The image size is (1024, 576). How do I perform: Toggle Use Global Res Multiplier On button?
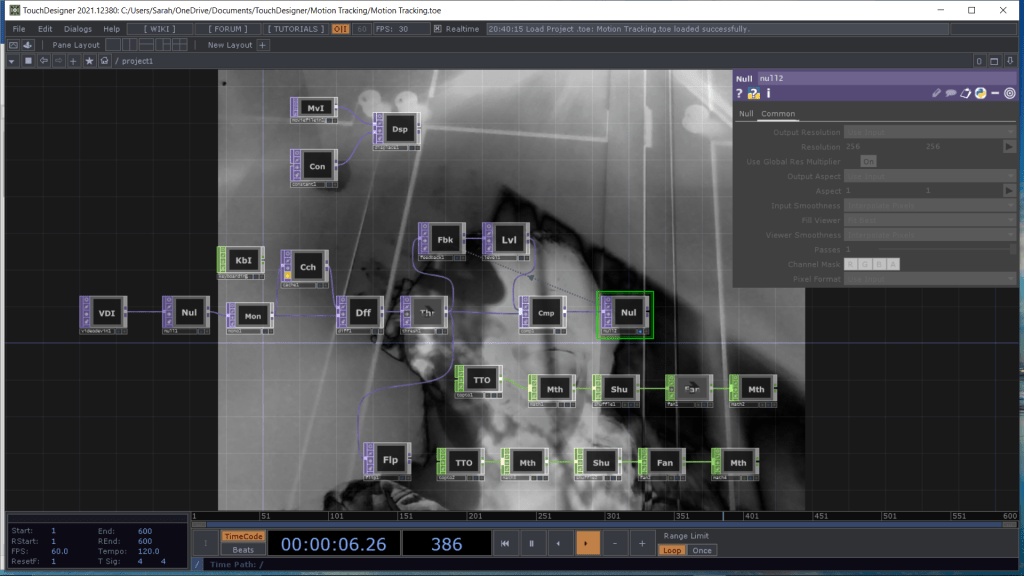point(868,161)
